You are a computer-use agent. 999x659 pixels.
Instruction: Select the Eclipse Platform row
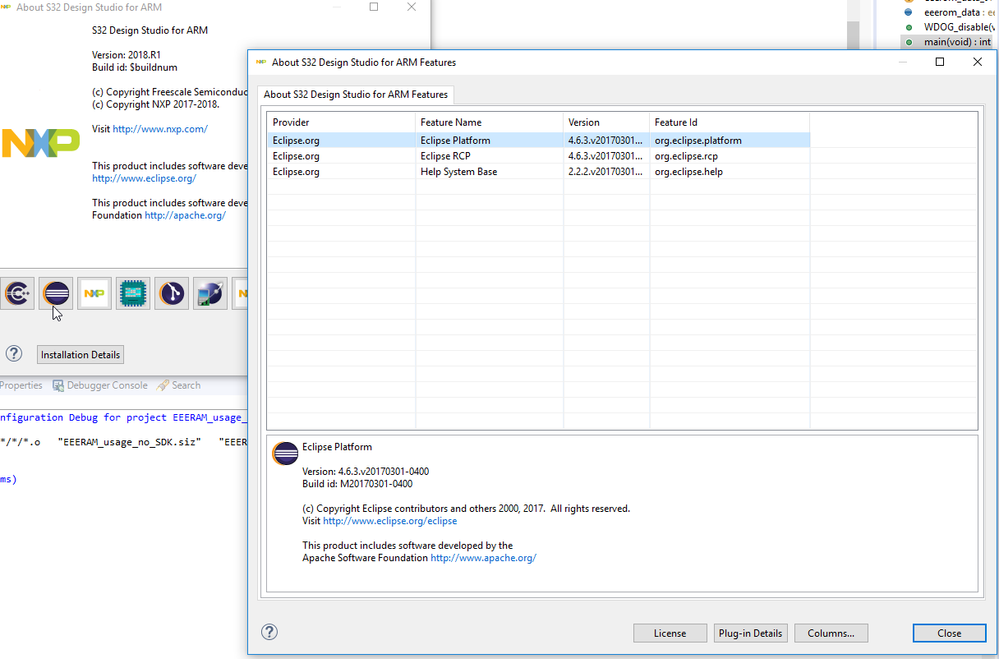tap(538, 140)
